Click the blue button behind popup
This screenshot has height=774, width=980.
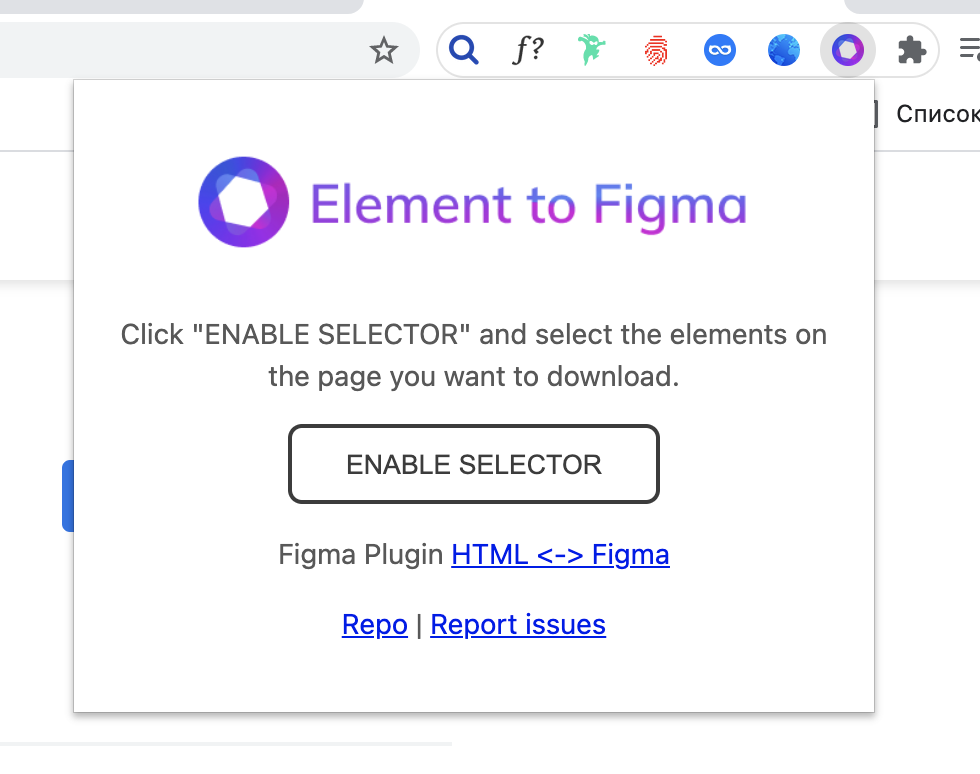point(68,495)
